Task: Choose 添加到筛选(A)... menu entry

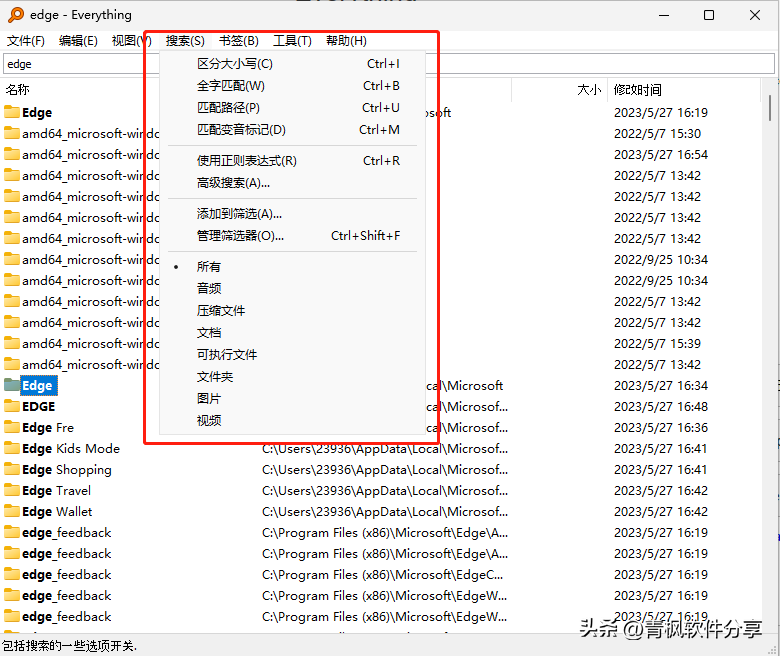Action: [292, 214]
